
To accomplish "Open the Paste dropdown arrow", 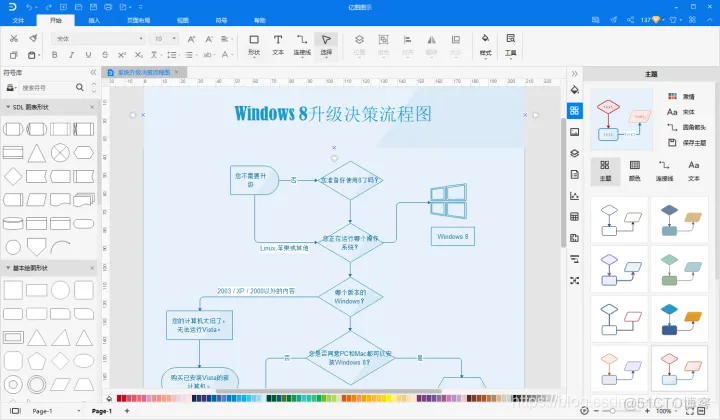I will (39, 56).
